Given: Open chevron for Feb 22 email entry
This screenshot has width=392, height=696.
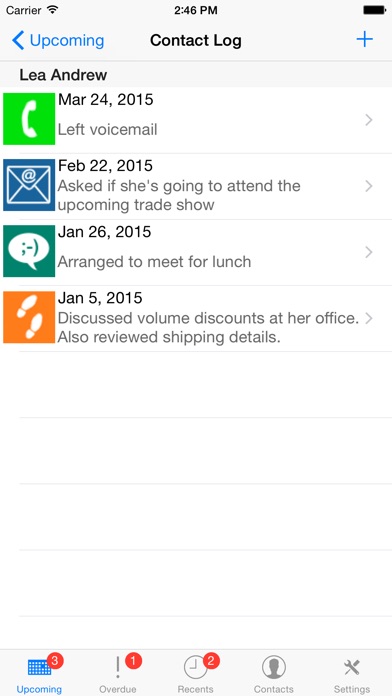Looking at the screenshot, I should pyautogui.click(x=368, y=186).
